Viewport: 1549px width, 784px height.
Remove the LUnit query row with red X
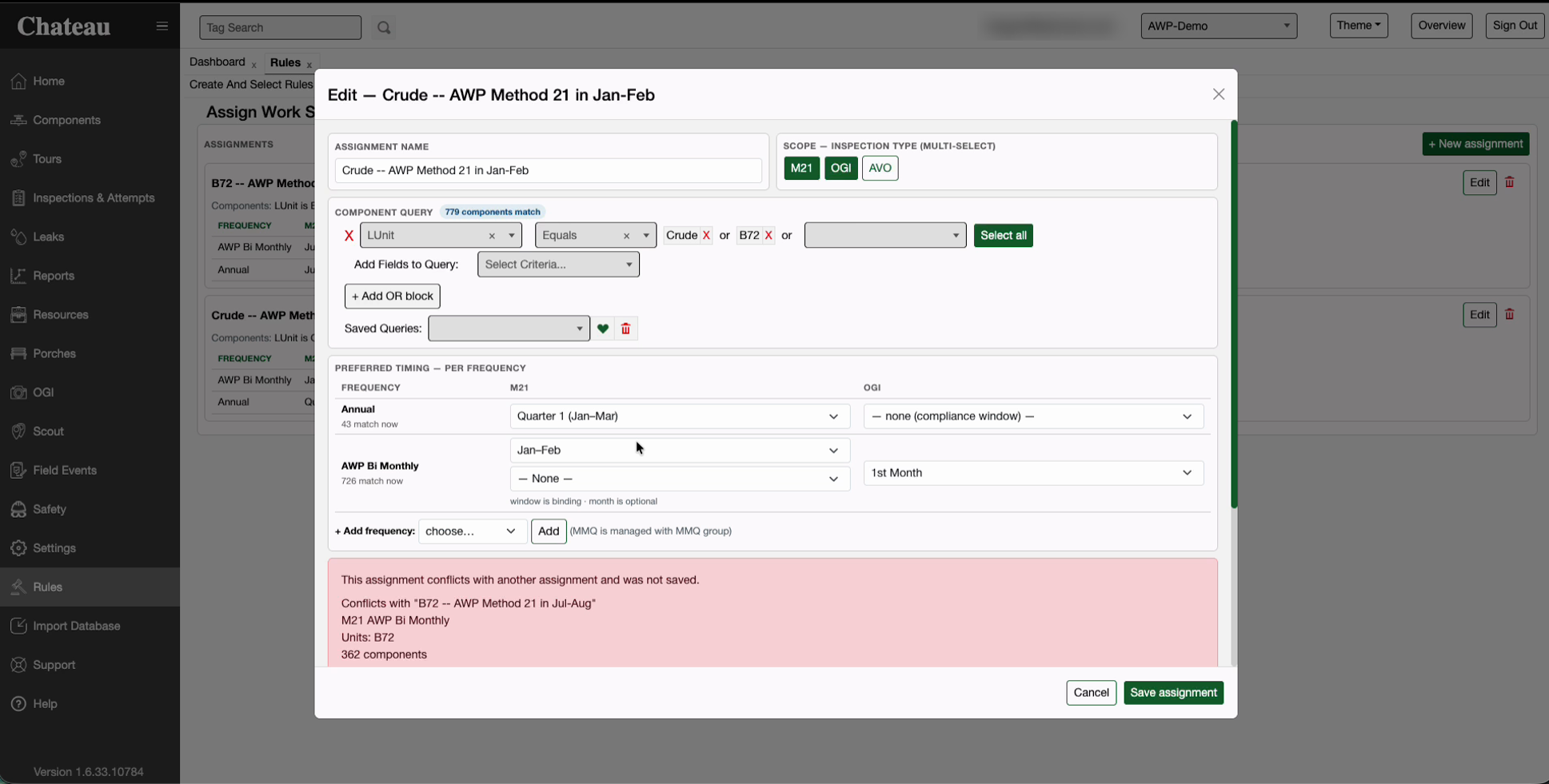(349, 236)
